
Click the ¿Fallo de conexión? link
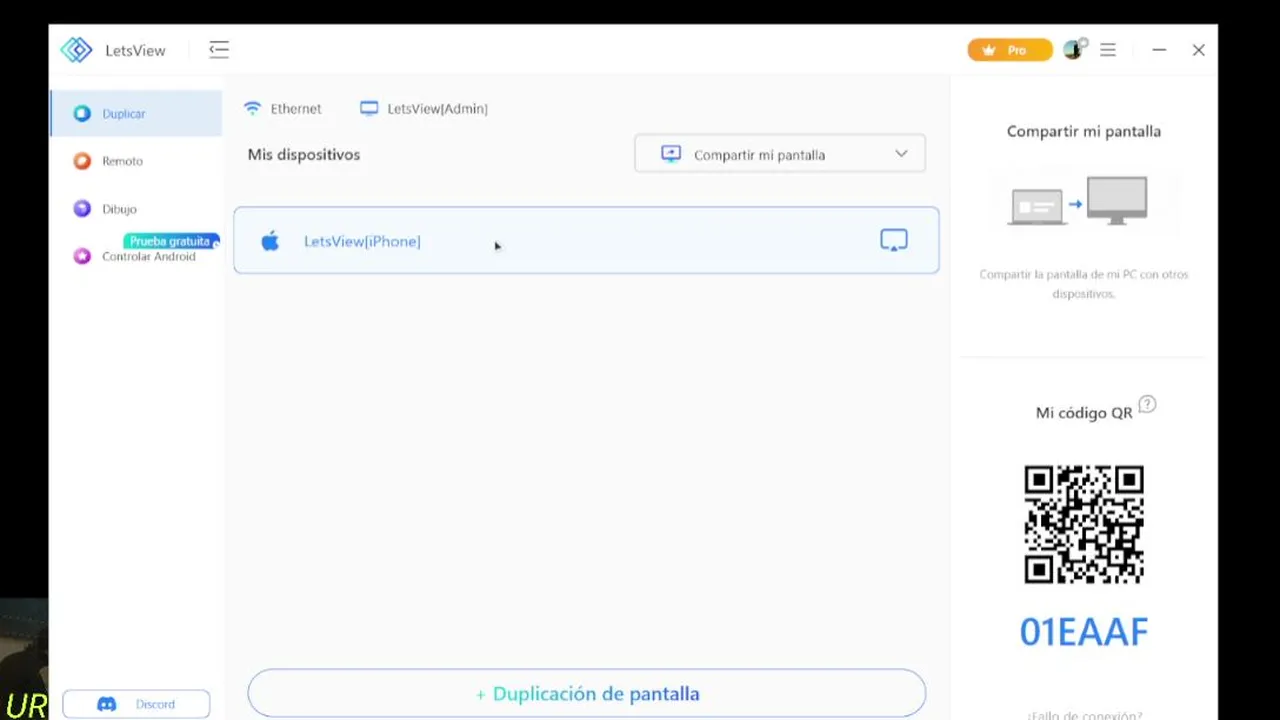(x=1084, y=715)
